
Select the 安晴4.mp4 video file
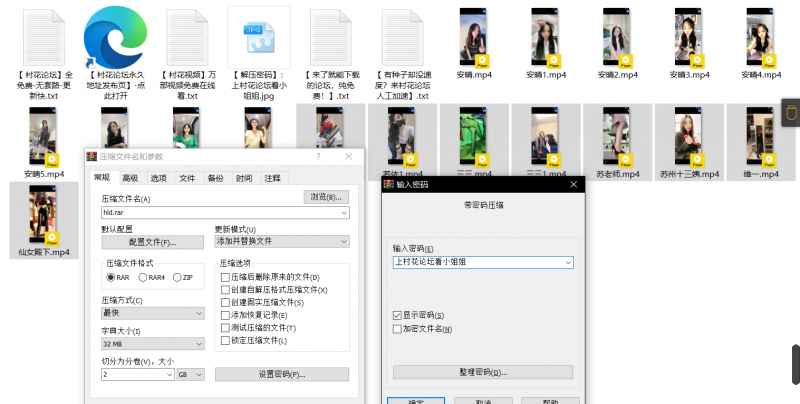[762, 38]
